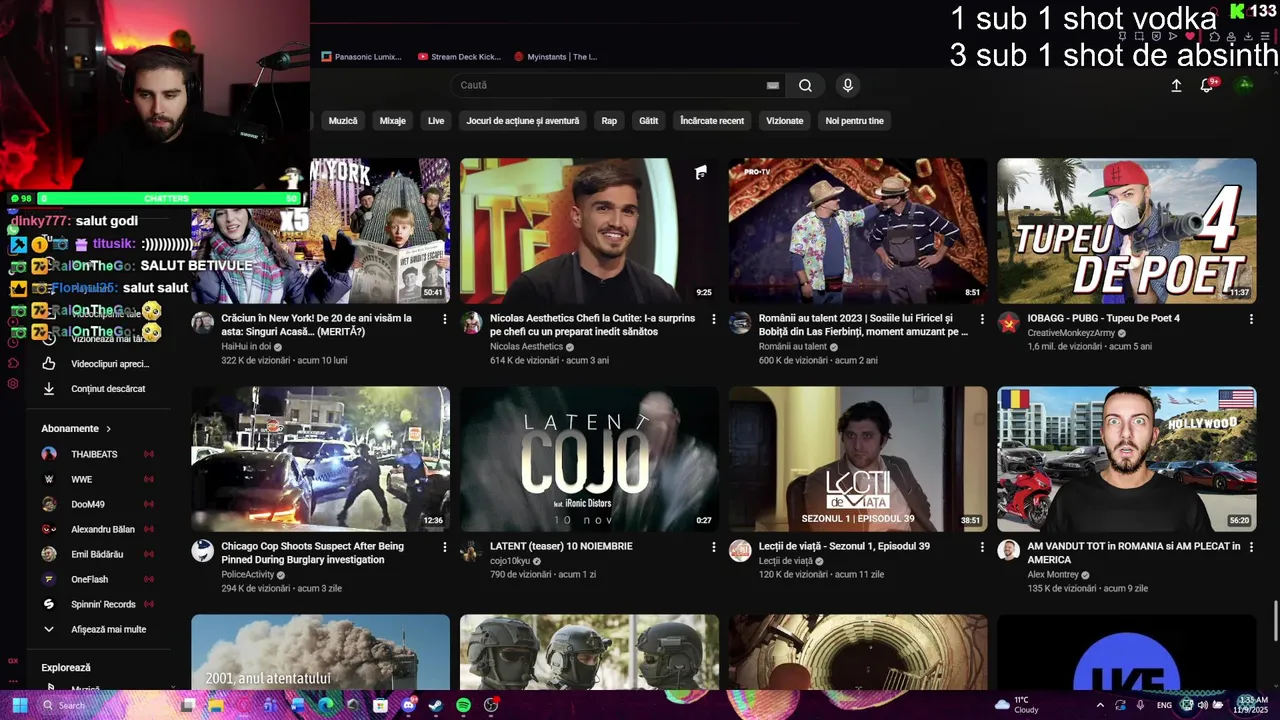Open Discord from the taskbar
The image size is (1280, 720).
pos(408,705)
